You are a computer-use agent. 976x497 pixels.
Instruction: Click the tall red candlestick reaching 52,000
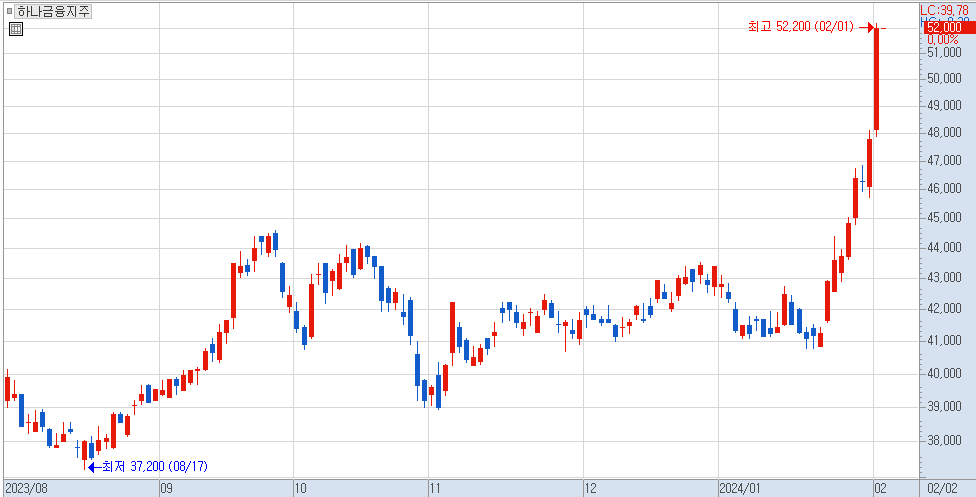(x=876, y=80)
